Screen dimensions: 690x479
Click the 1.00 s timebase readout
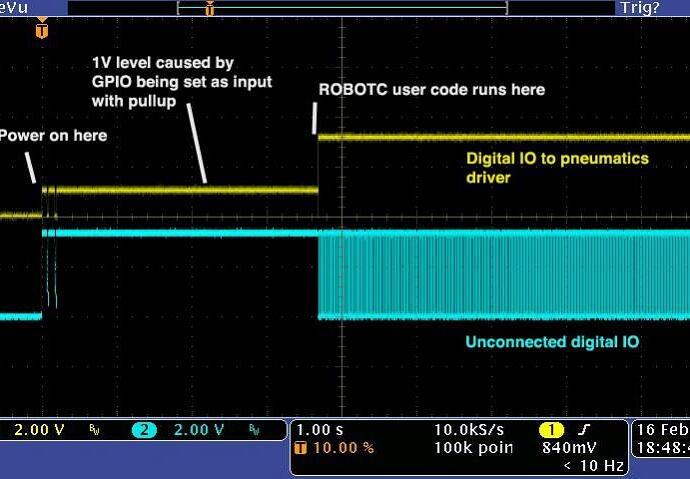[320, 429]
